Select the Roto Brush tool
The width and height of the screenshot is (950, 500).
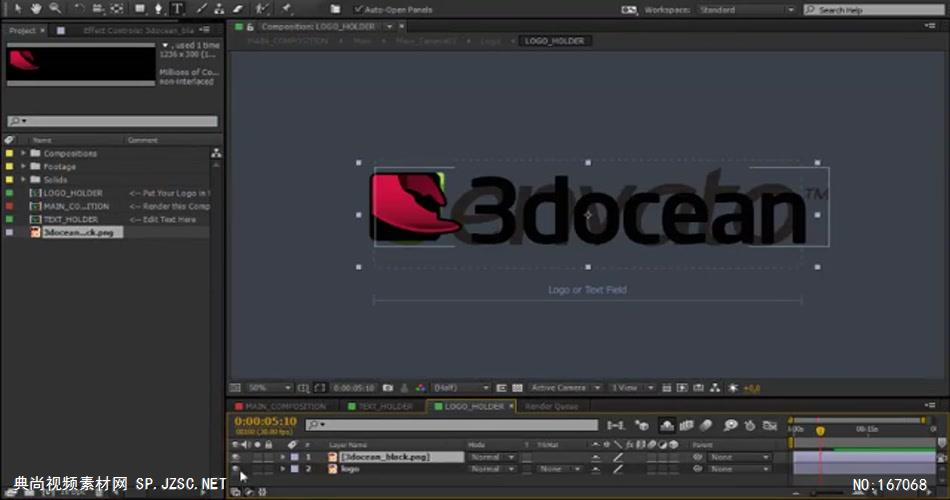(x=262, y=8)
